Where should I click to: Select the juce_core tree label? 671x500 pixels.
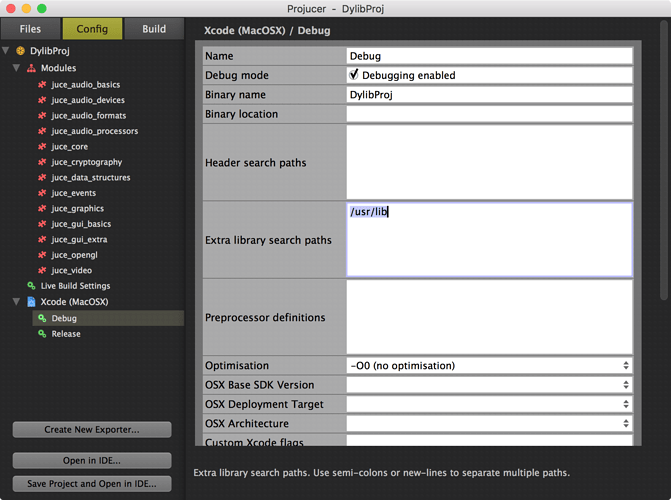pos(70,146)
